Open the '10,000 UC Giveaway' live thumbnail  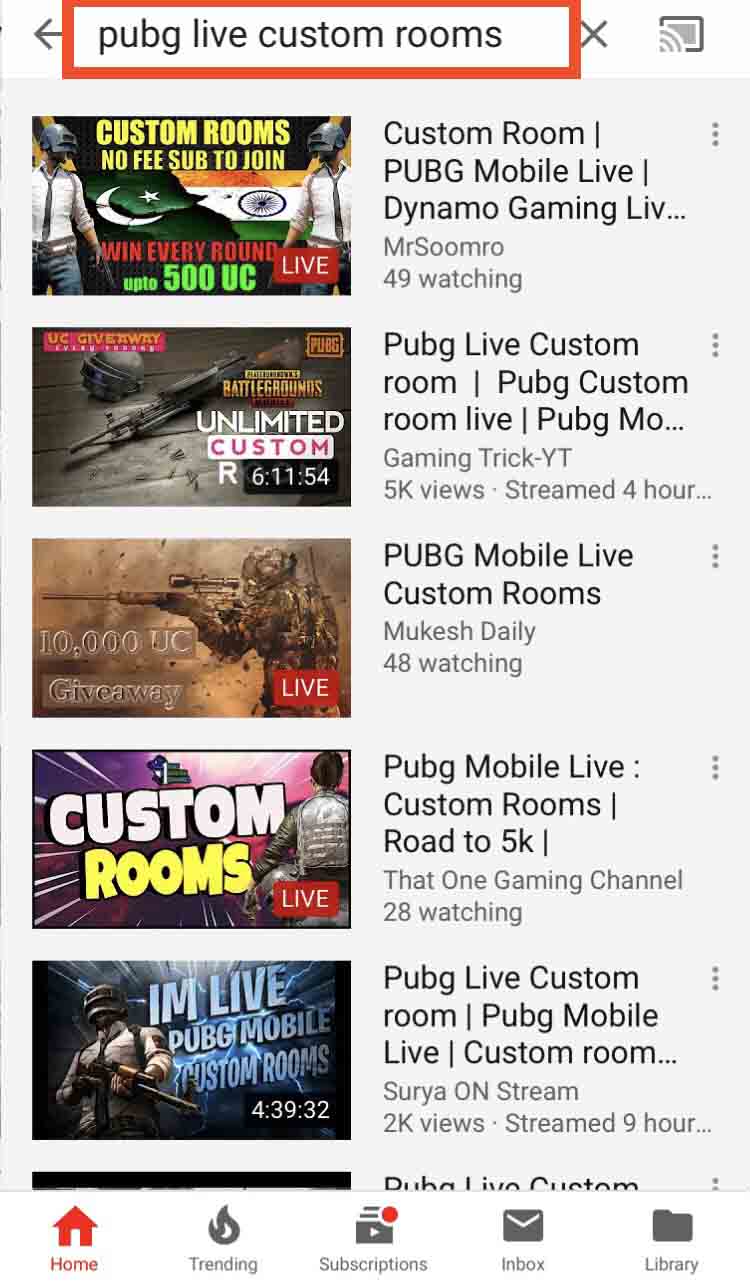[x=192, y=628]
